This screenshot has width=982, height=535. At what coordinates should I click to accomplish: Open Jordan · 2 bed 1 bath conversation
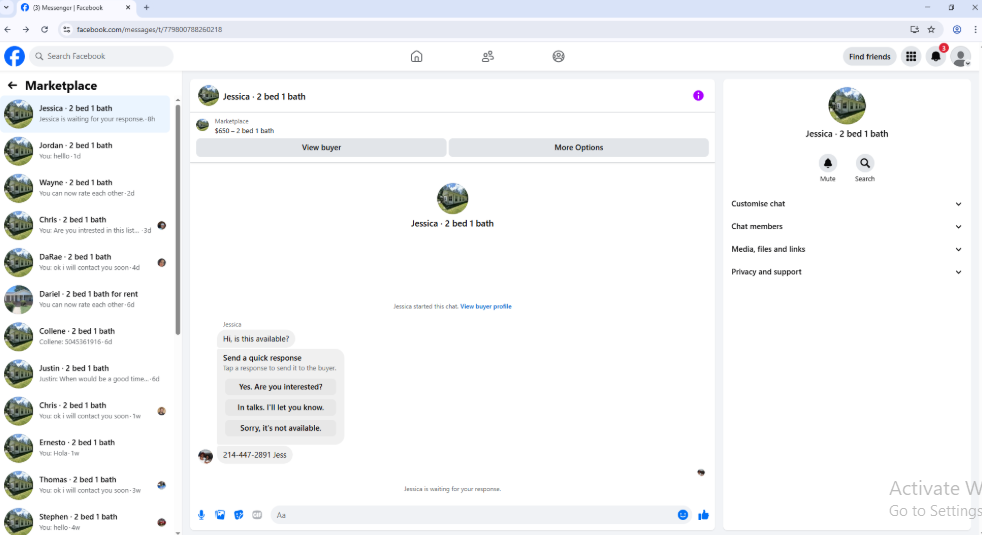click(x=86, y=150)
